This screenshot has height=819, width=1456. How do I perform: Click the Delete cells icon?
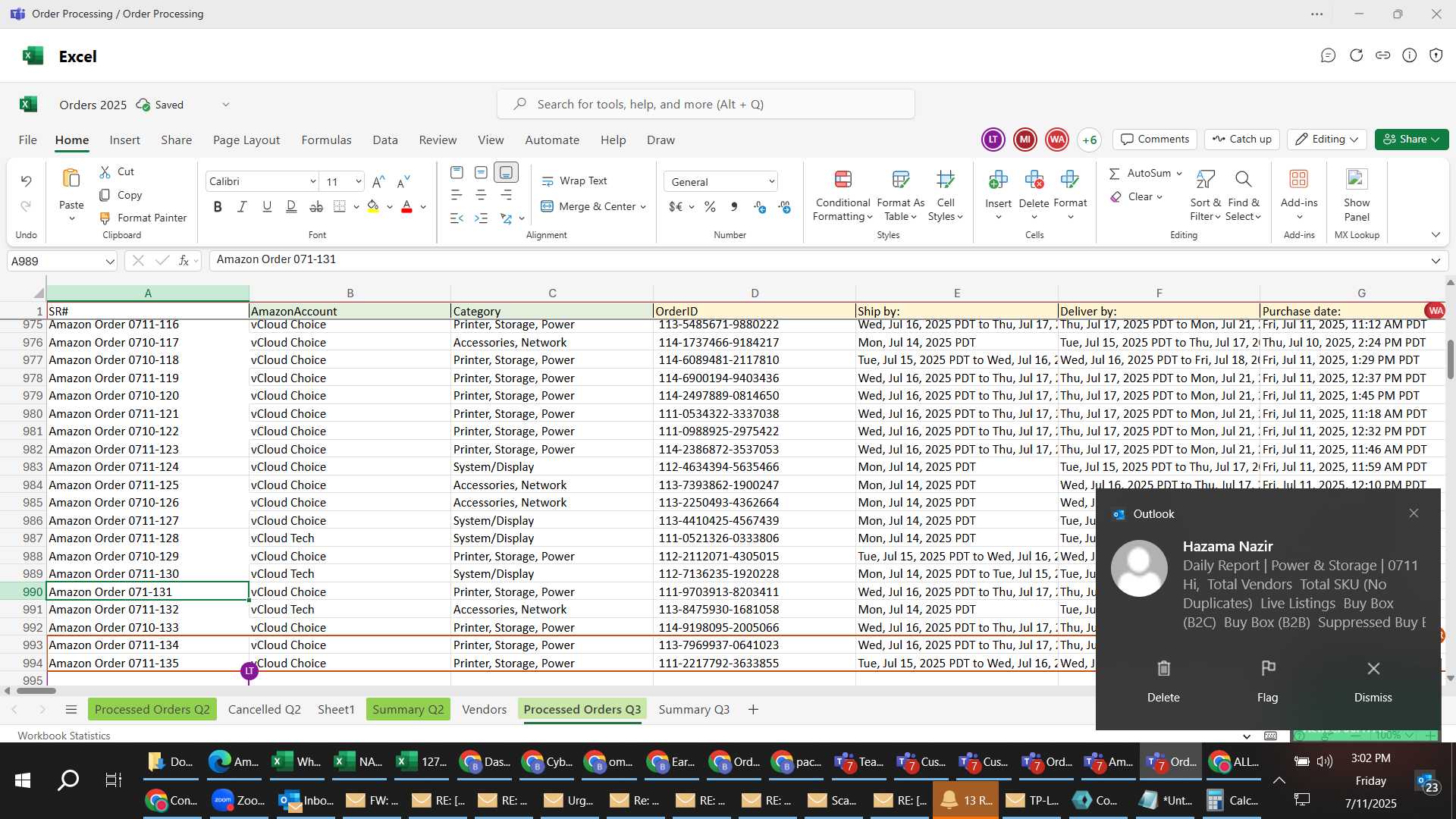[1034, 180]
